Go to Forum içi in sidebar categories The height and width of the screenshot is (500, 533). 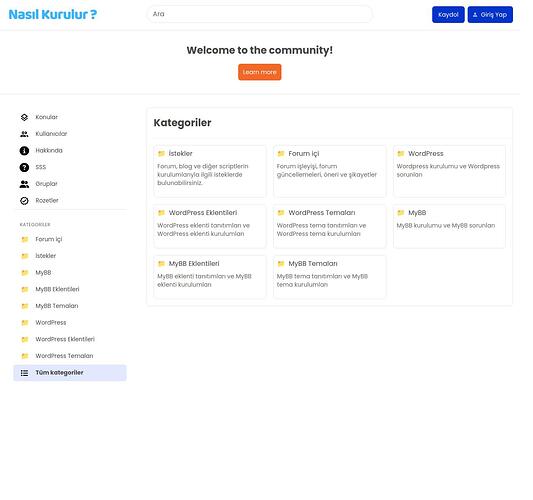click(x=70, y=239)
